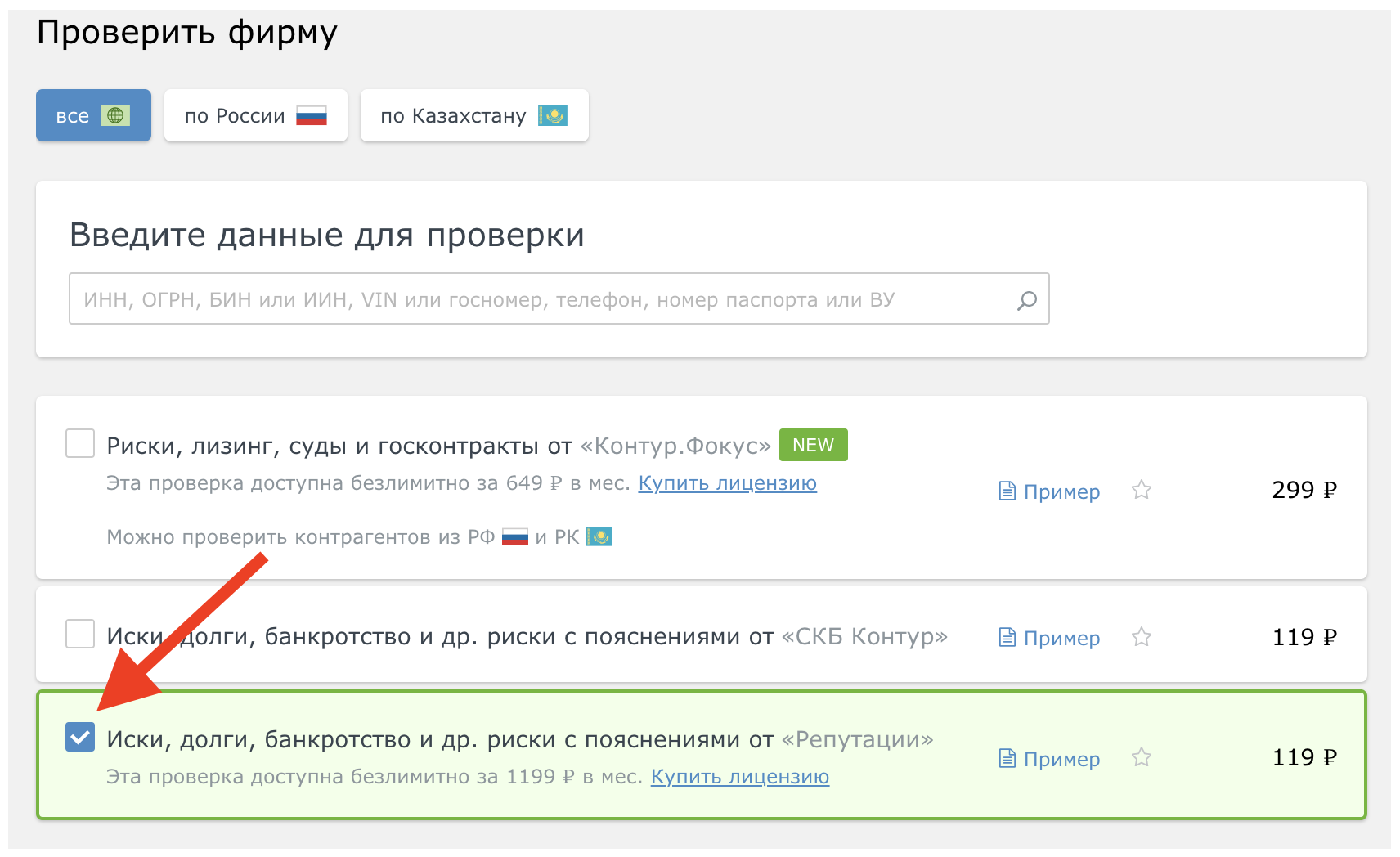Click the green NEW badge
The image size is (1400, 857).
pos(814,445)
